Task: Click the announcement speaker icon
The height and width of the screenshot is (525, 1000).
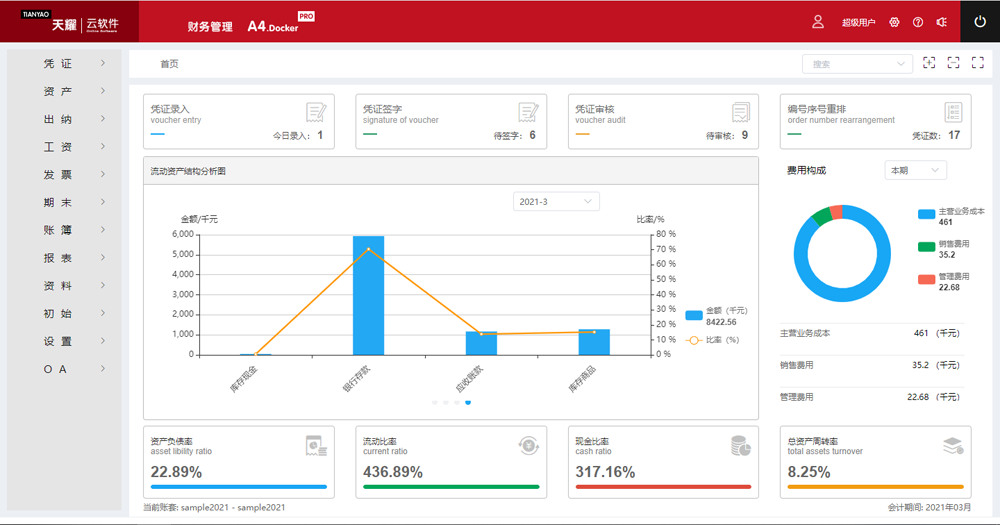Action: [x=941, y=22]
